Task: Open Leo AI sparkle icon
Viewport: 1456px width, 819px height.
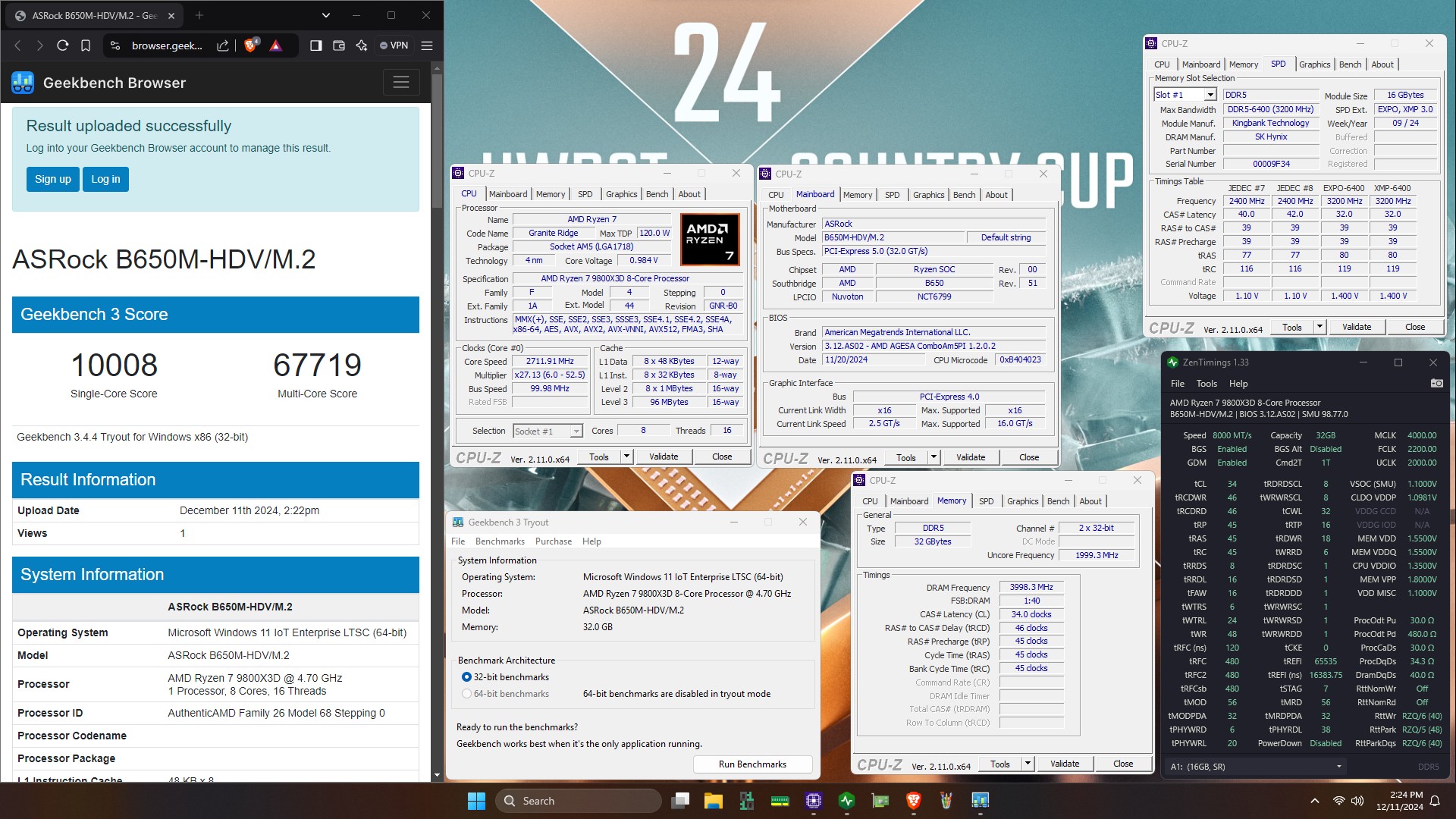Action: tap(362, 45)
